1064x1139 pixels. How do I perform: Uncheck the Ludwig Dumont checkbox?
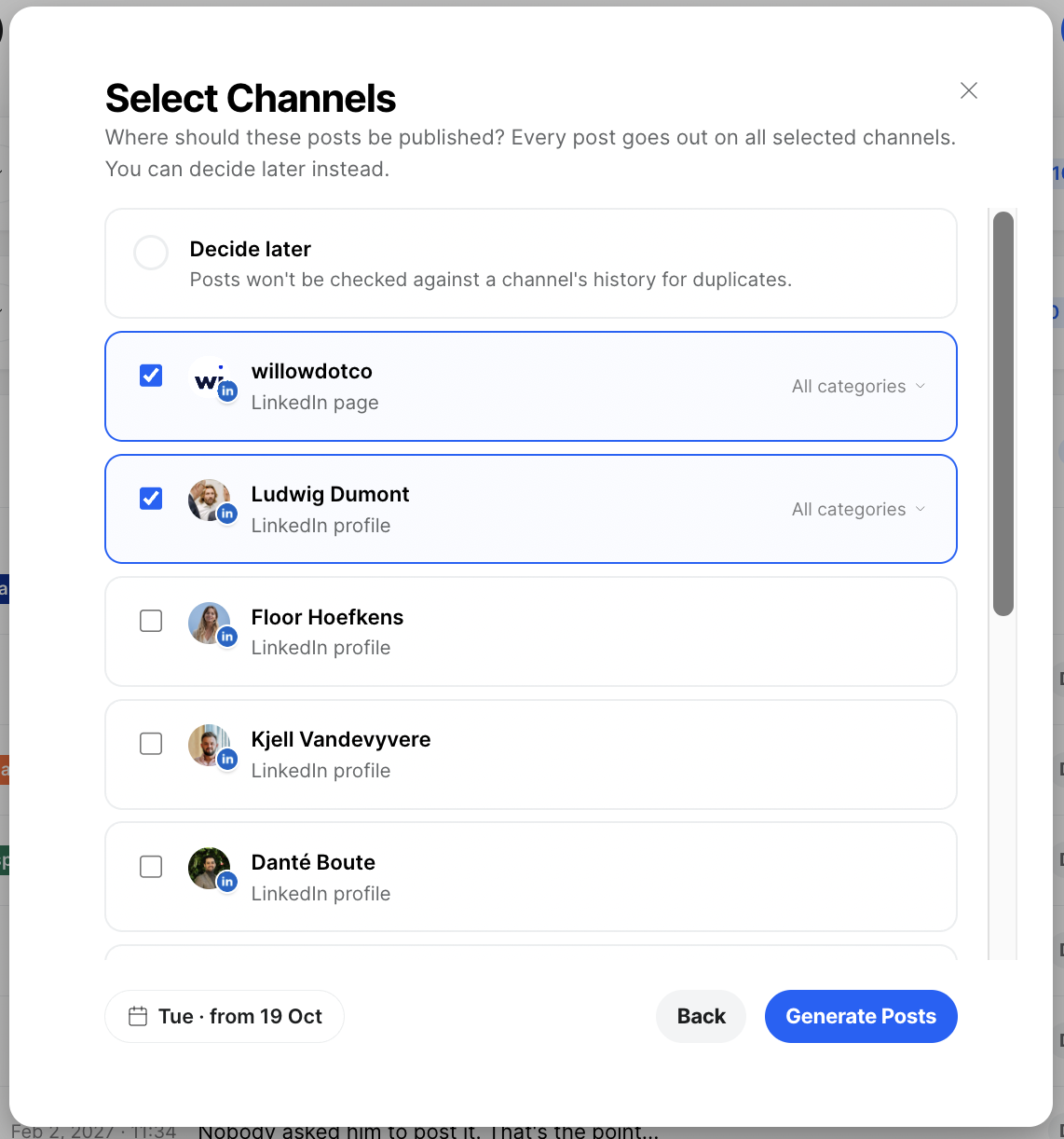pyautogui.click(x=151, y=499)
